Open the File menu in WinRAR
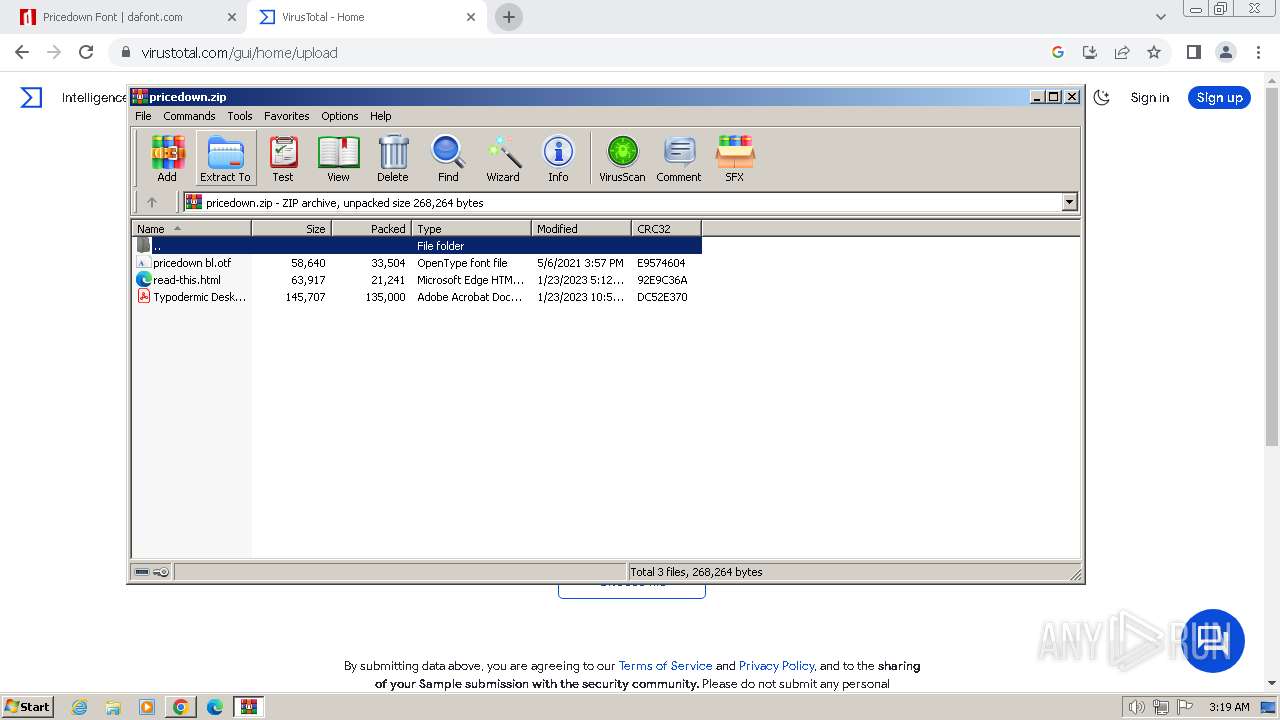This screenshot has height=720, width=1280. (143, 116)
